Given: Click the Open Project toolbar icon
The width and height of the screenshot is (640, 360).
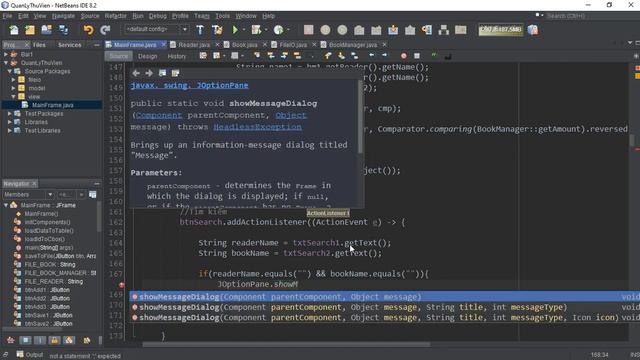Looking at the screenshot, I should point(47,30).
